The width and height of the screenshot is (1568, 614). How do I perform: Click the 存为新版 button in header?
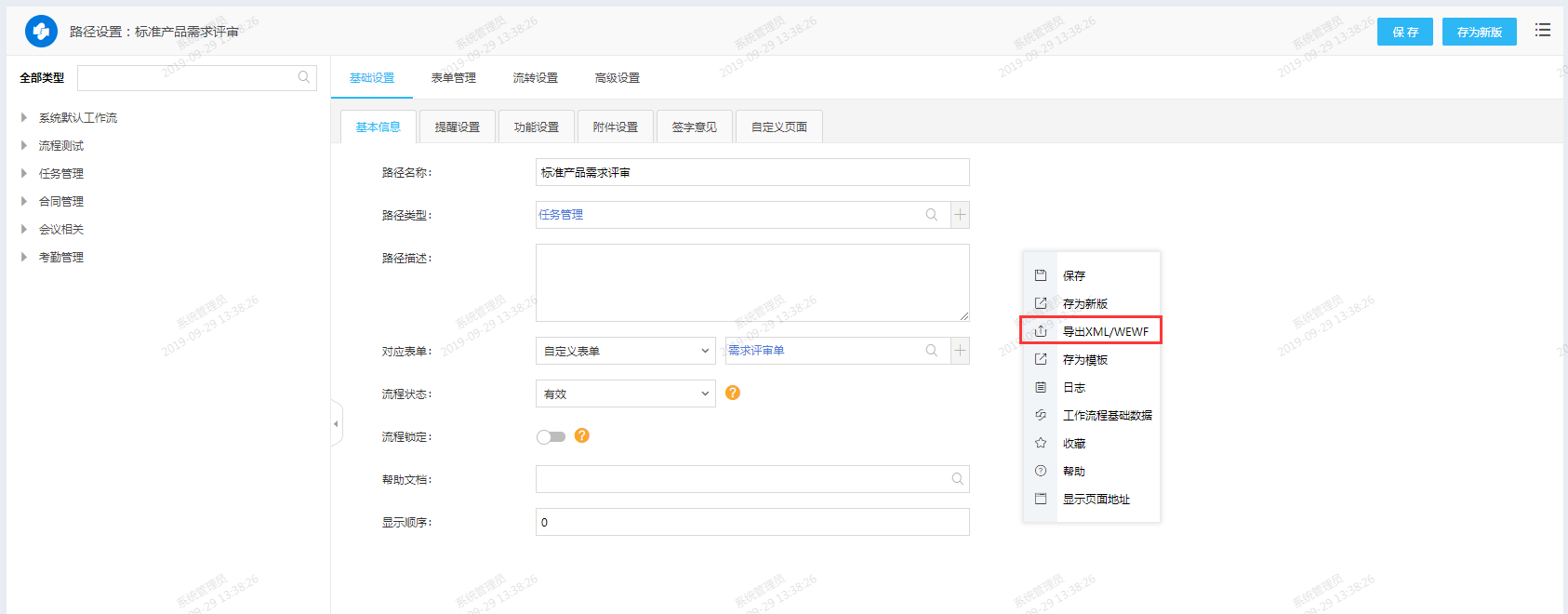coord(1479,32)
